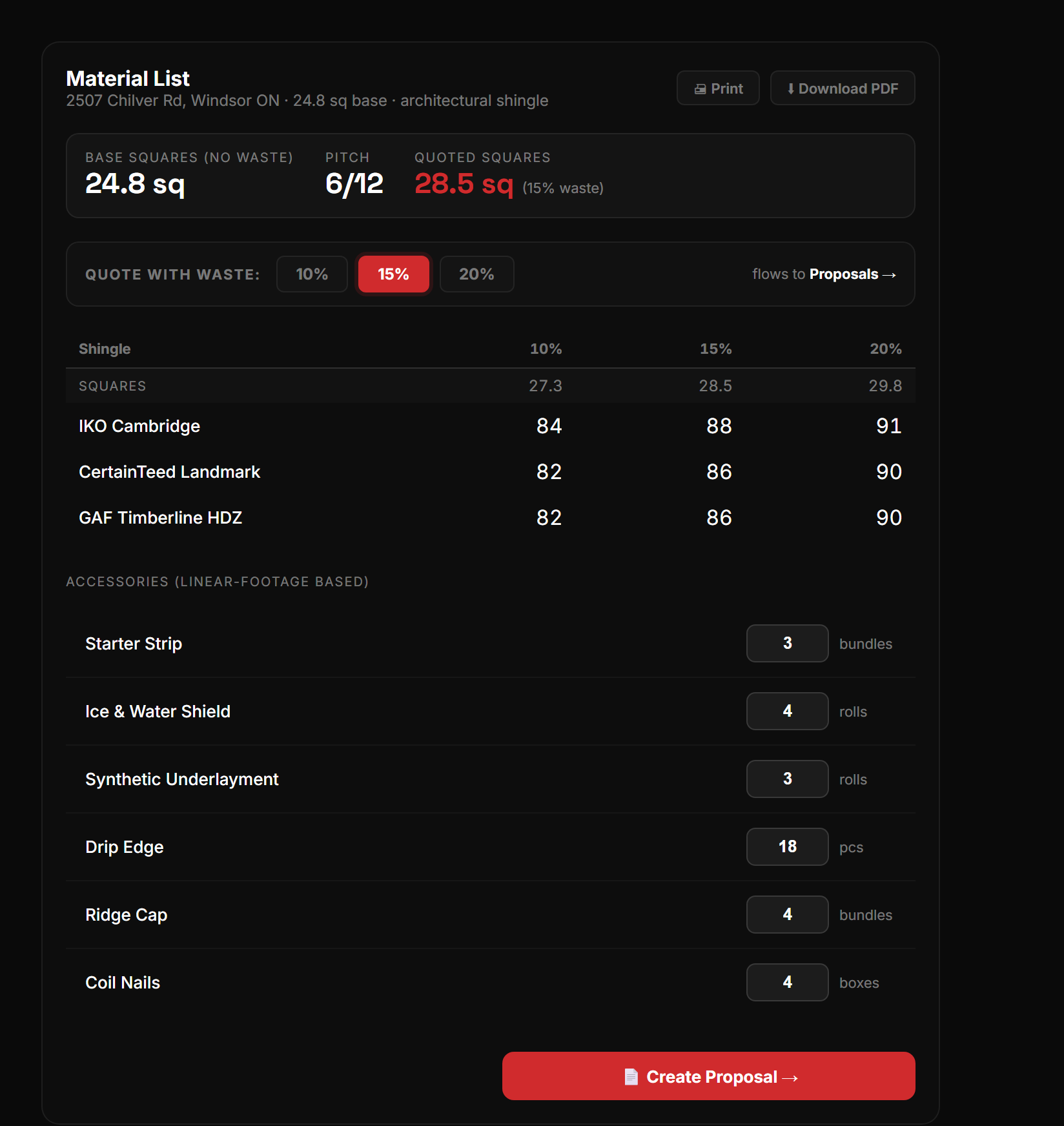Click CertainTeed Landmark 15% bundle count 86

719,472
